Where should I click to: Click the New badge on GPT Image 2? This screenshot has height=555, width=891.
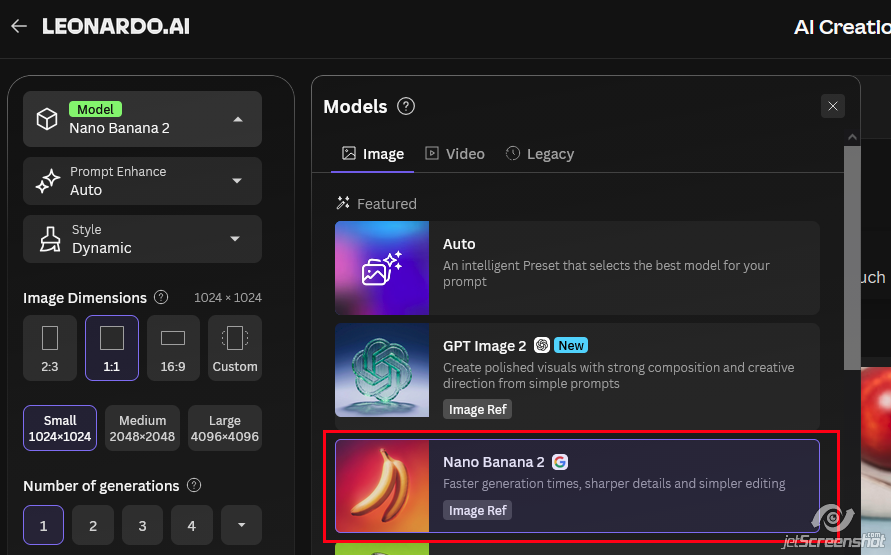pyautogui.click(x=571, y=345)
